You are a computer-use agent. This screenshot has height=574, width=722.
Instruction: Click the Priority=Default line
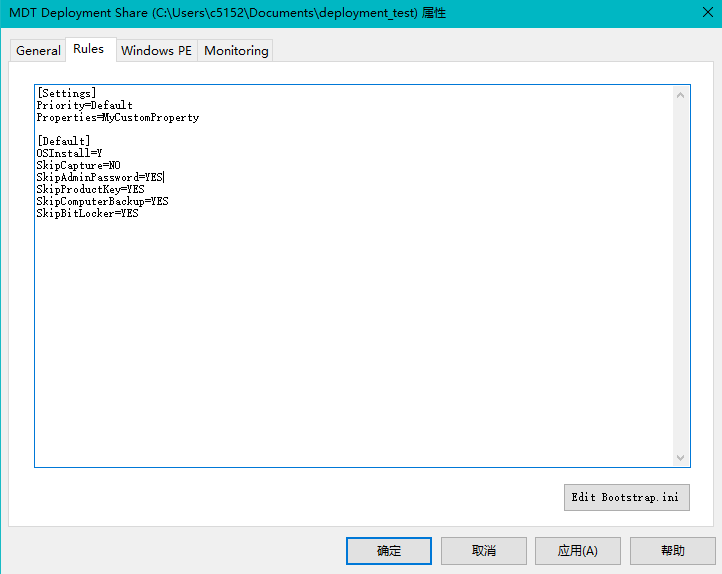coord(84,105)
